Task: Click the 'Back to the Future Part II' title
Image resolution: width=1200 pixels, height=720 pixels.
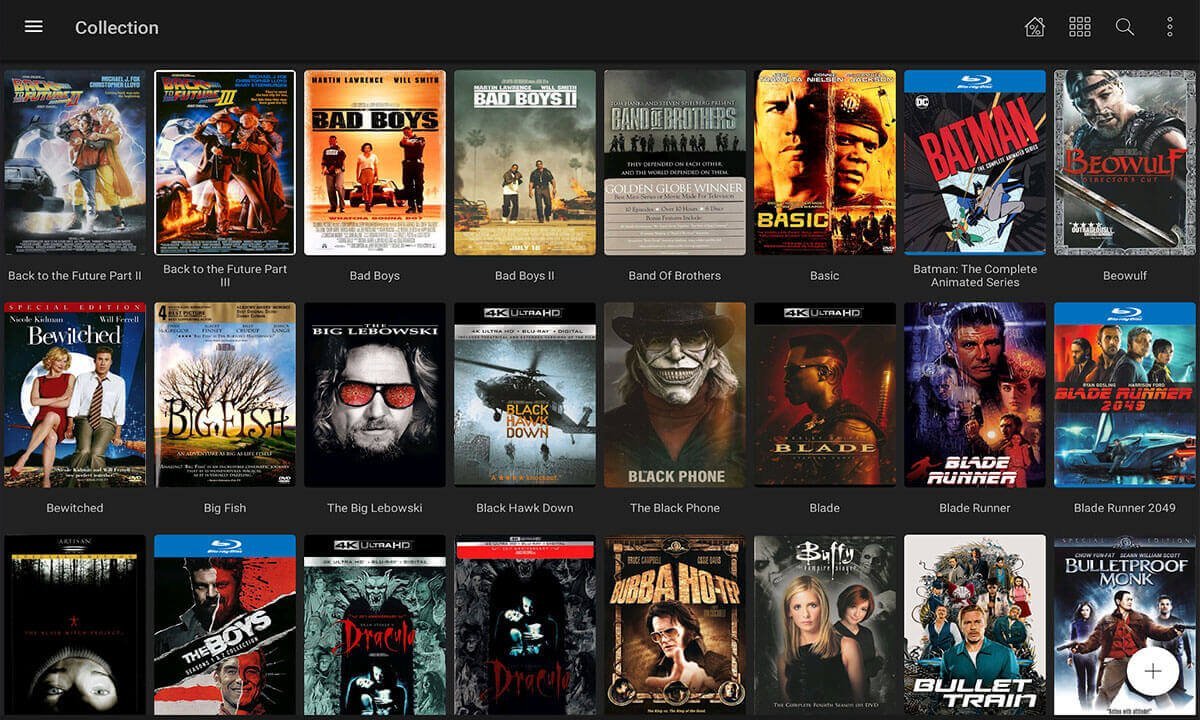Action: [75, 276]
